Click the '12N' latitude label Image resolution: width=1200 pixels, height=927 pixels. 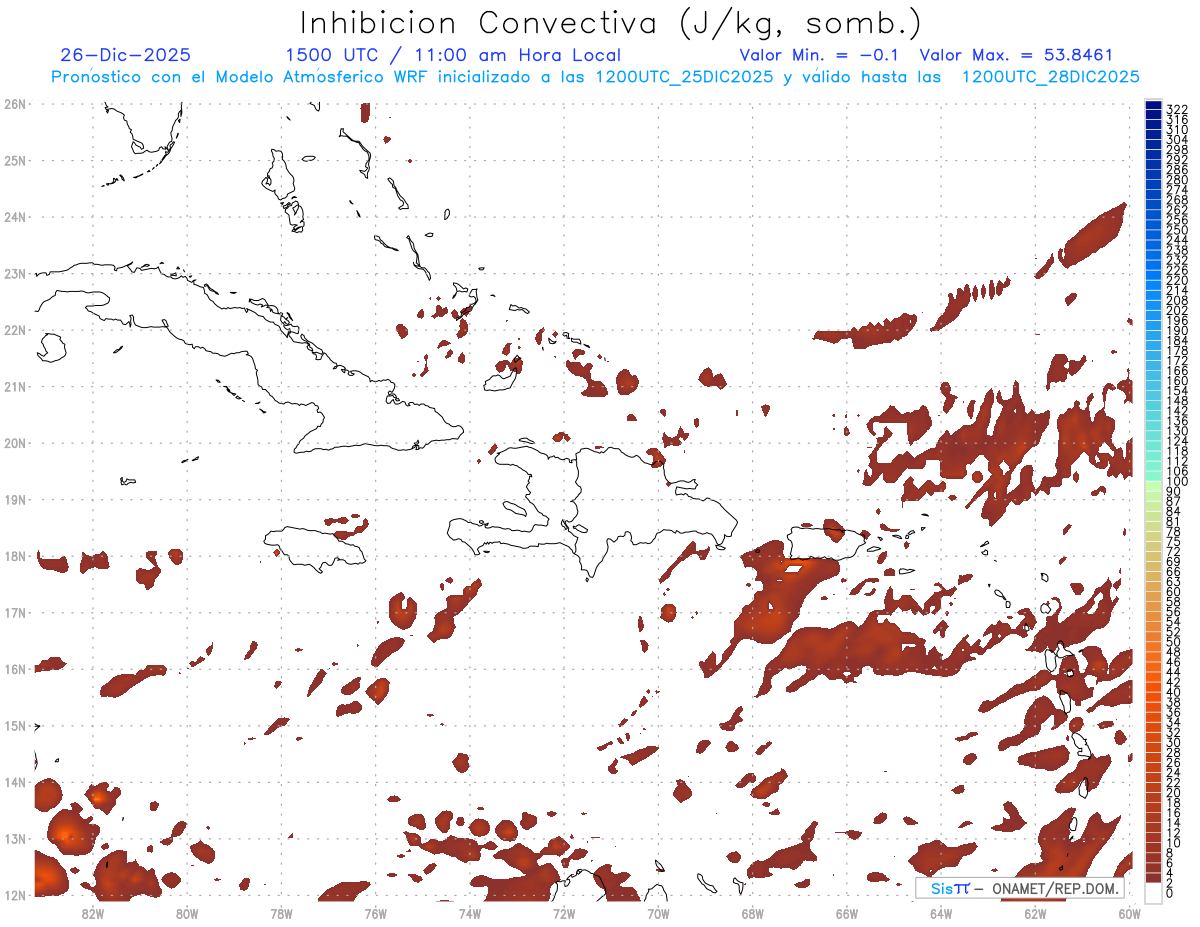[x=15, y=895]
